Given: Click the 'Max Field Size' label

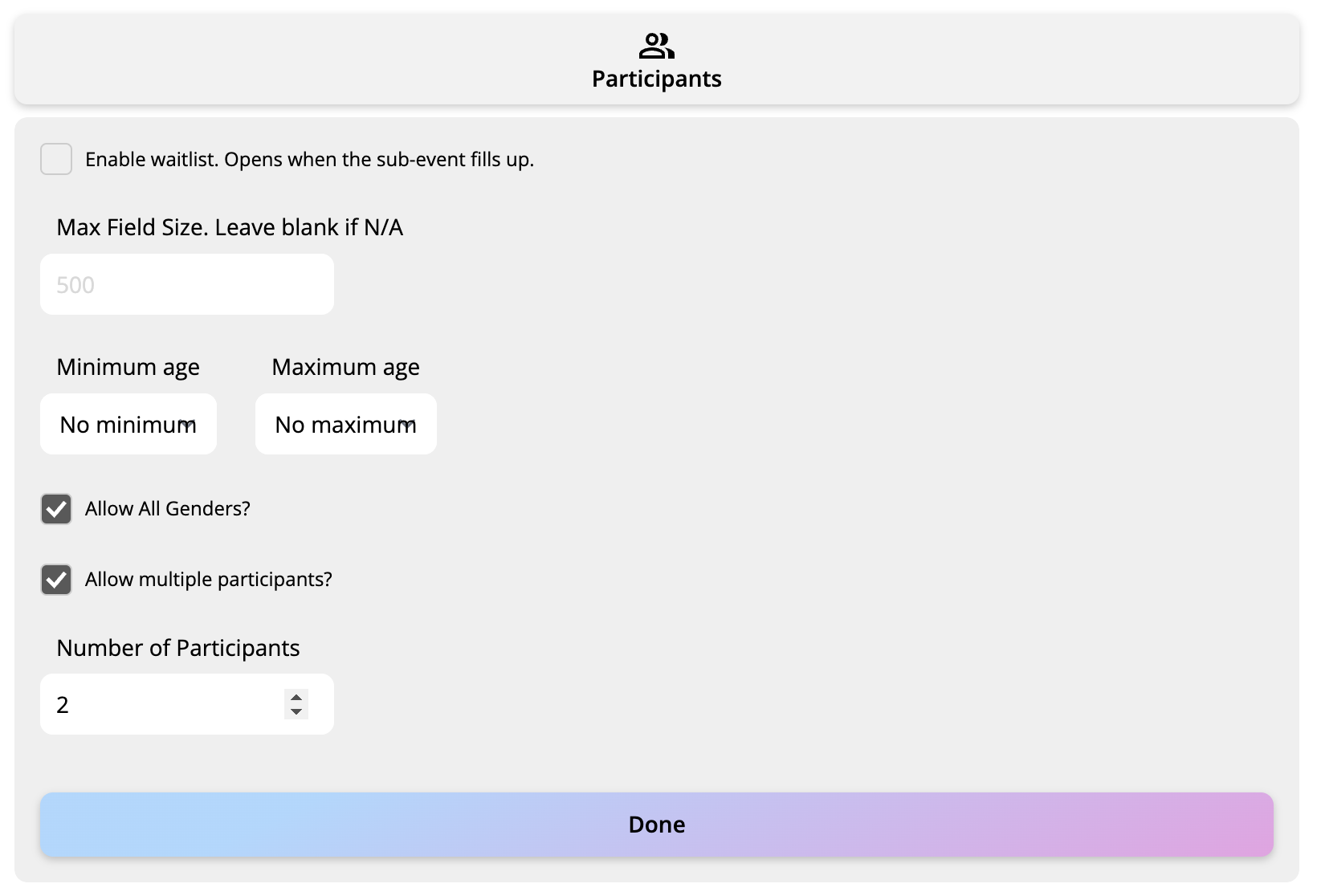Looking at the screenshot, I should coord(230,227).
